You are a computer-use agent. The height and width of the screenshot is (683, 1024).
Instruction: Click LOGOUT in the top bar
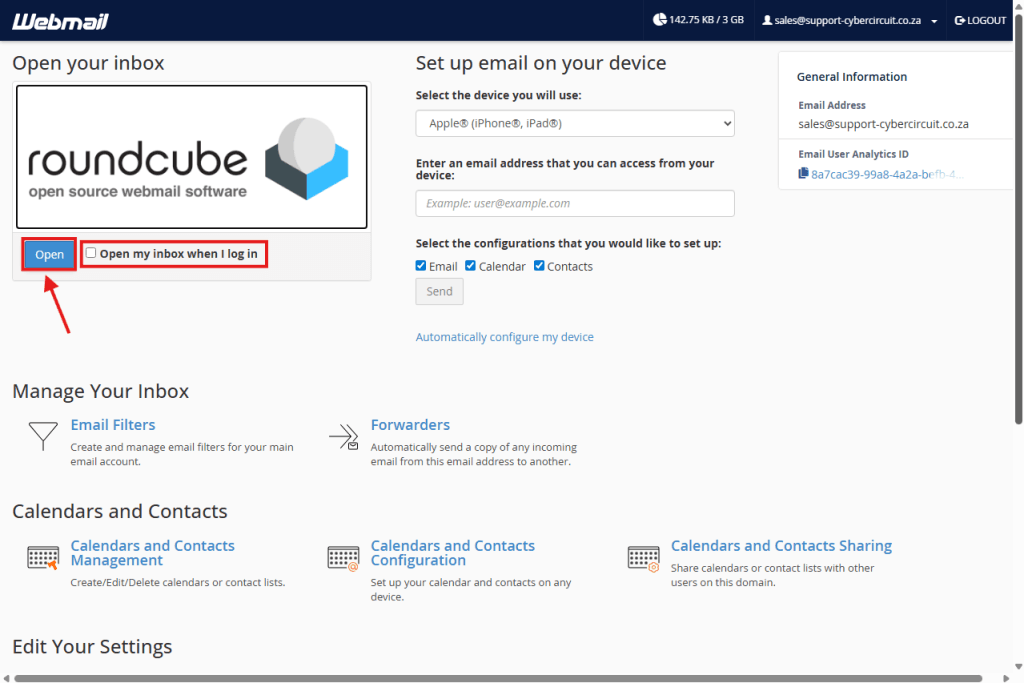click(x=980, y=20)
